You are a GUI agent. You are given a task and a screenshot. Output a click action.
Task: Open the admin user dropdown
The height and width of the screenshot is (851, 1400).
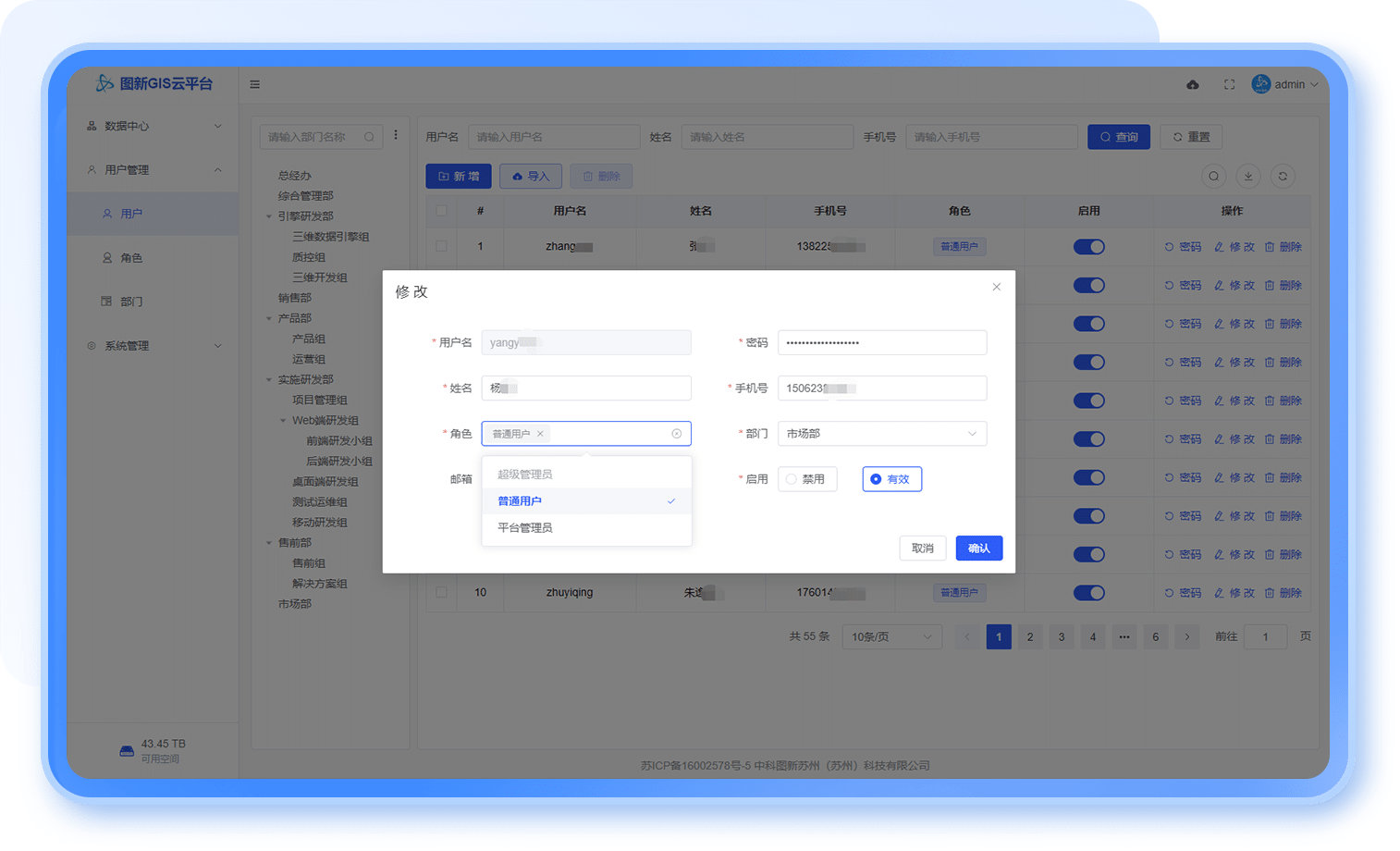(x=1285, y=84)
